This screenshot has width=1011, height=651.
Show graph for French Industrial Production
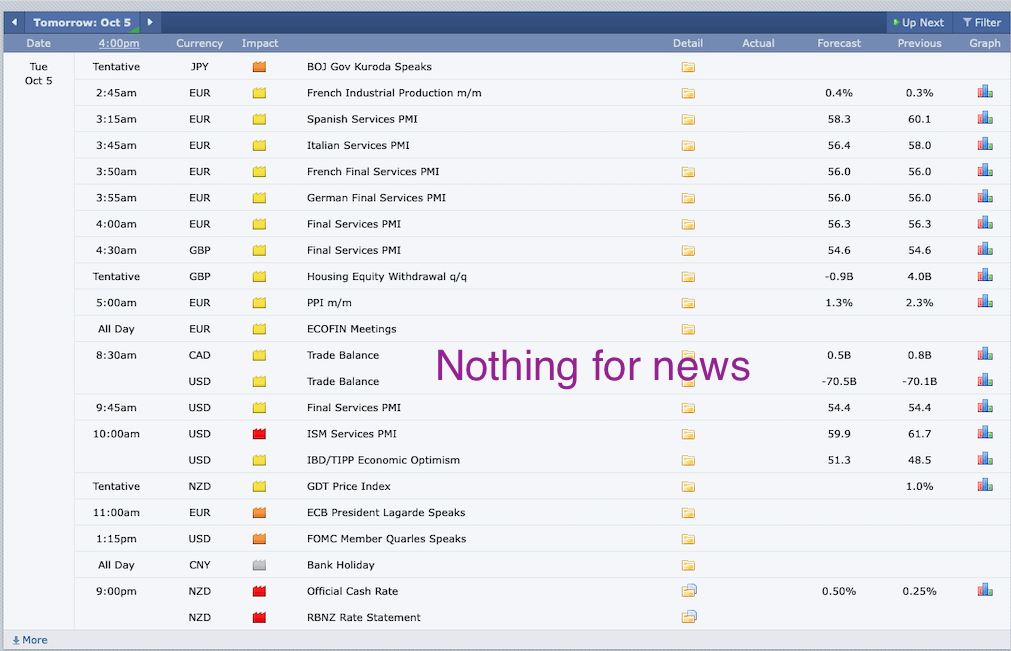point(985,92)
